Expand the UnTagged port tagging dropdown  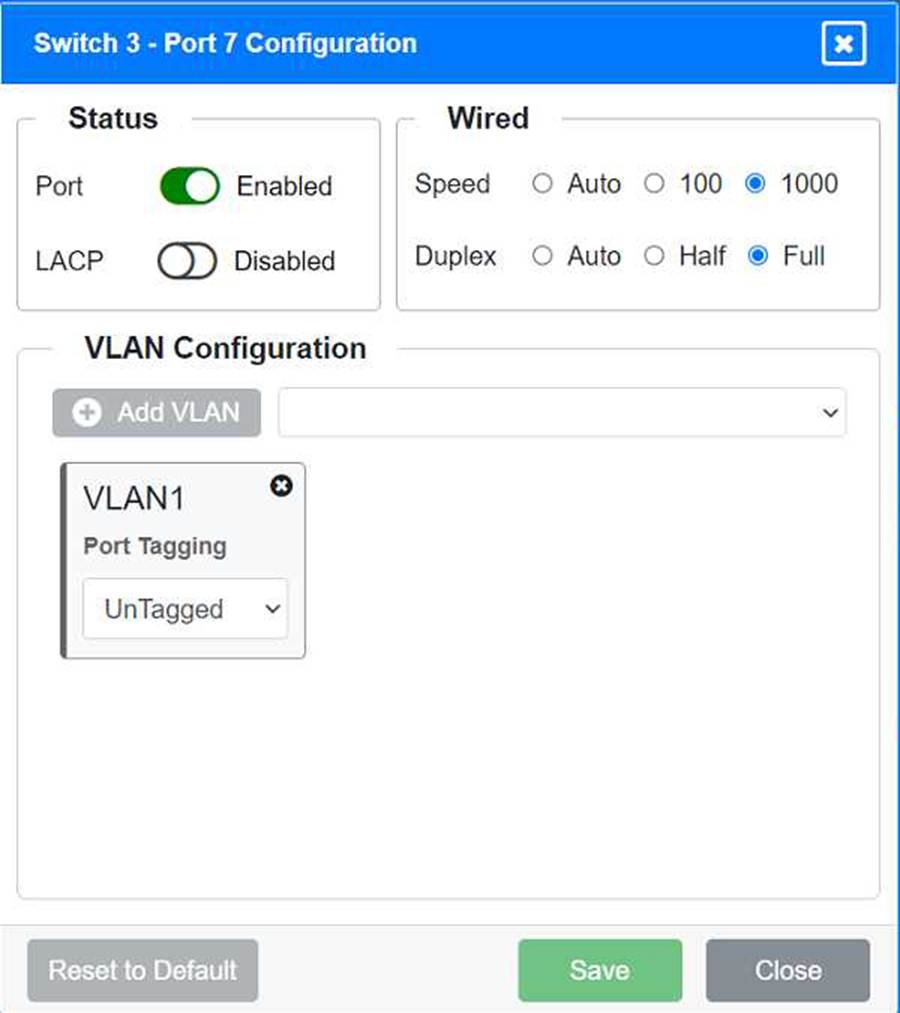pyautogui.click(x=185, y=609)
